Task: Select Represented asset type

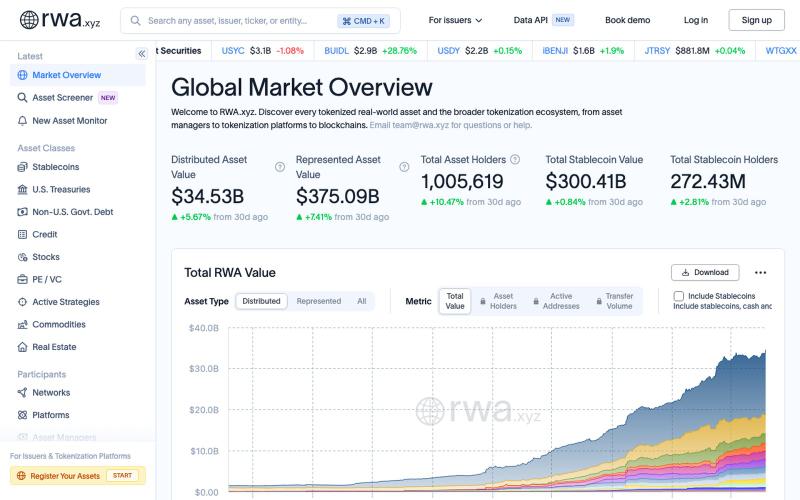Action: (318, 301)
